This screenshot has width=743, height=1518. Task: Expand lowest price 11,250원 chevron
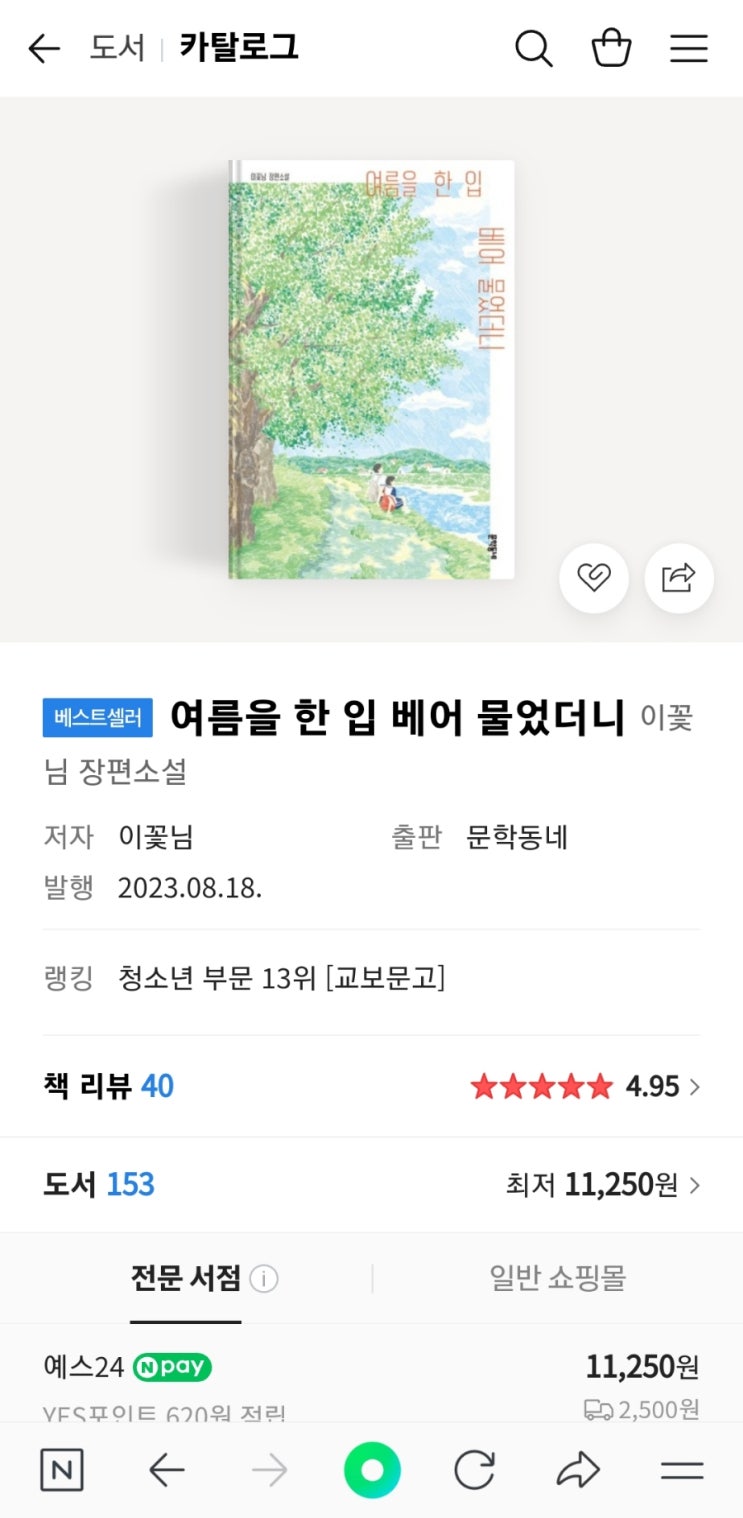point(695,1186)
